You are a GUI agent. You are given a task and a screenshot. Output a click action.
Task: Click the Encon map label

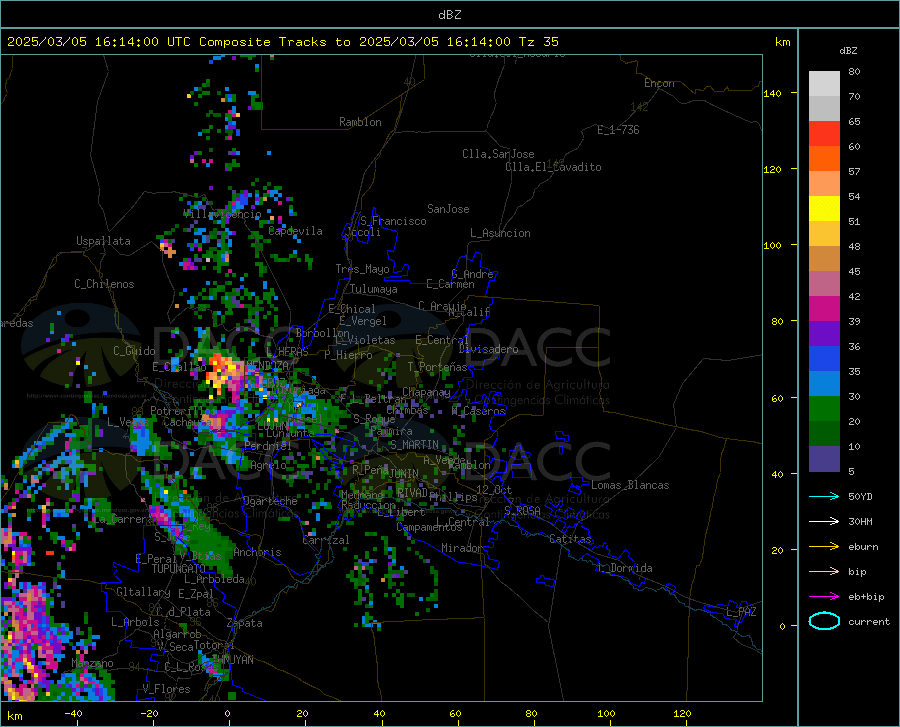pos(659,83)
